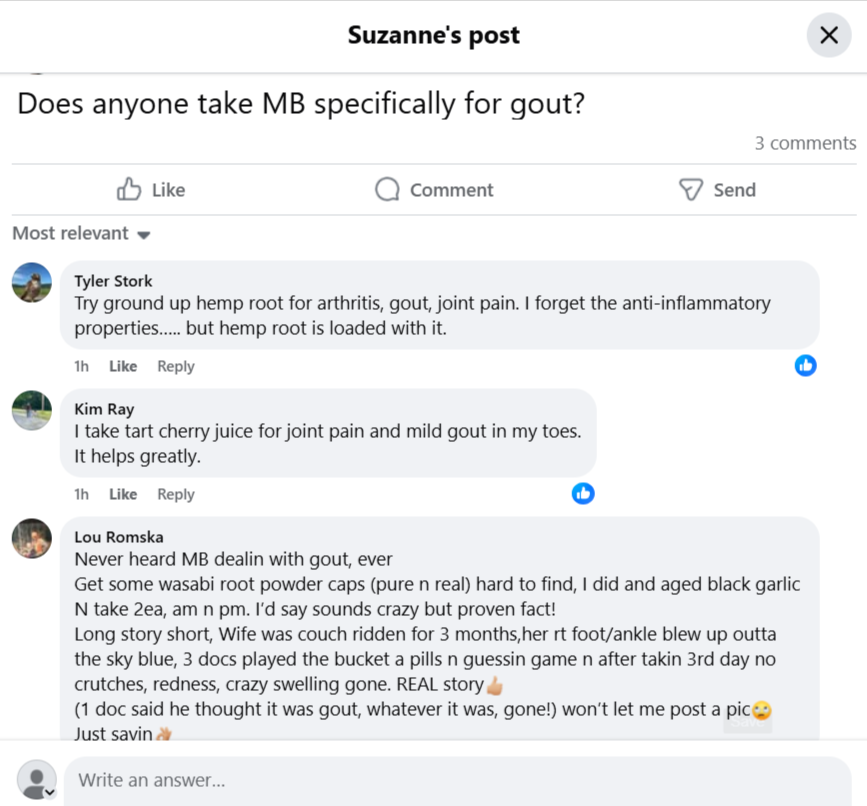Open Tyler Stork's profile name link
Viewport: 867px width, 806px height.
(113, 281)
